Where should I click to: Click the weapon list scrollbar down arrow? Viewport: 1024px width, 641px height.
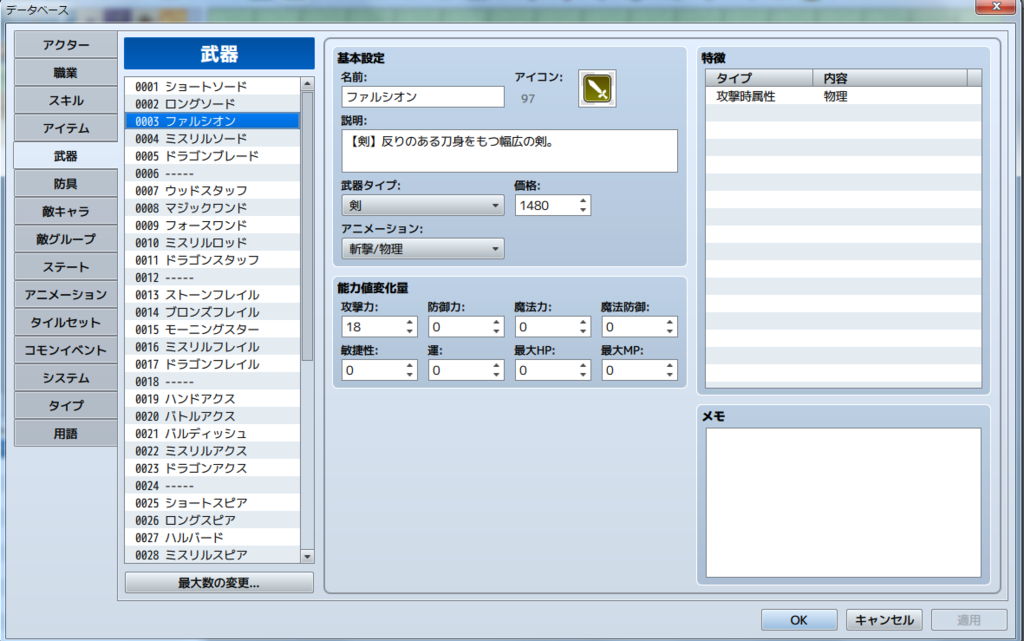[x=307, y=556]
